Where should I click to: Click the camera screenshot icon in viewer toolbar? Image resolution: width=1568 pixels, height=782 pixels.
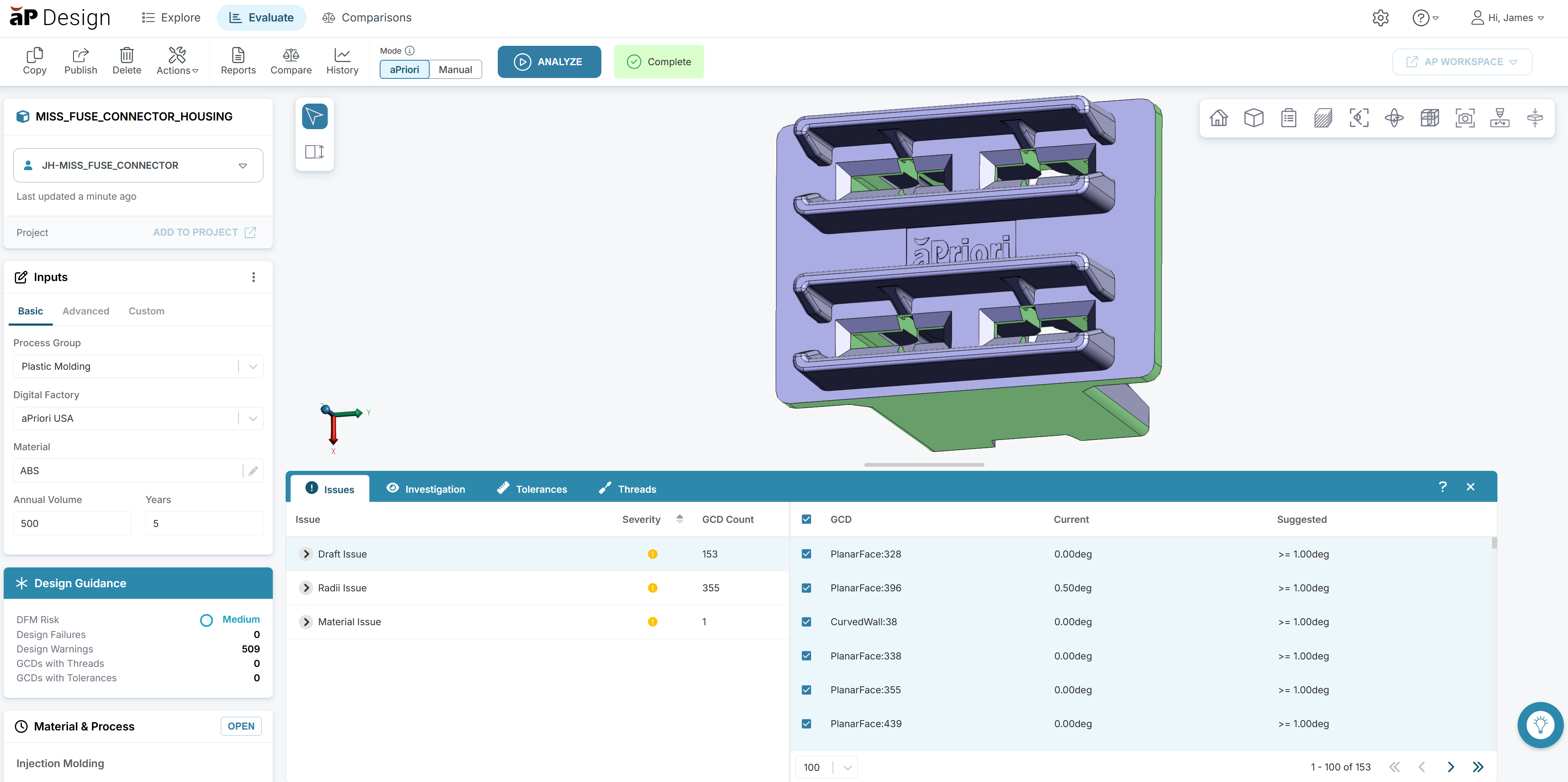pyautogui.click(x=1464, y=118)
